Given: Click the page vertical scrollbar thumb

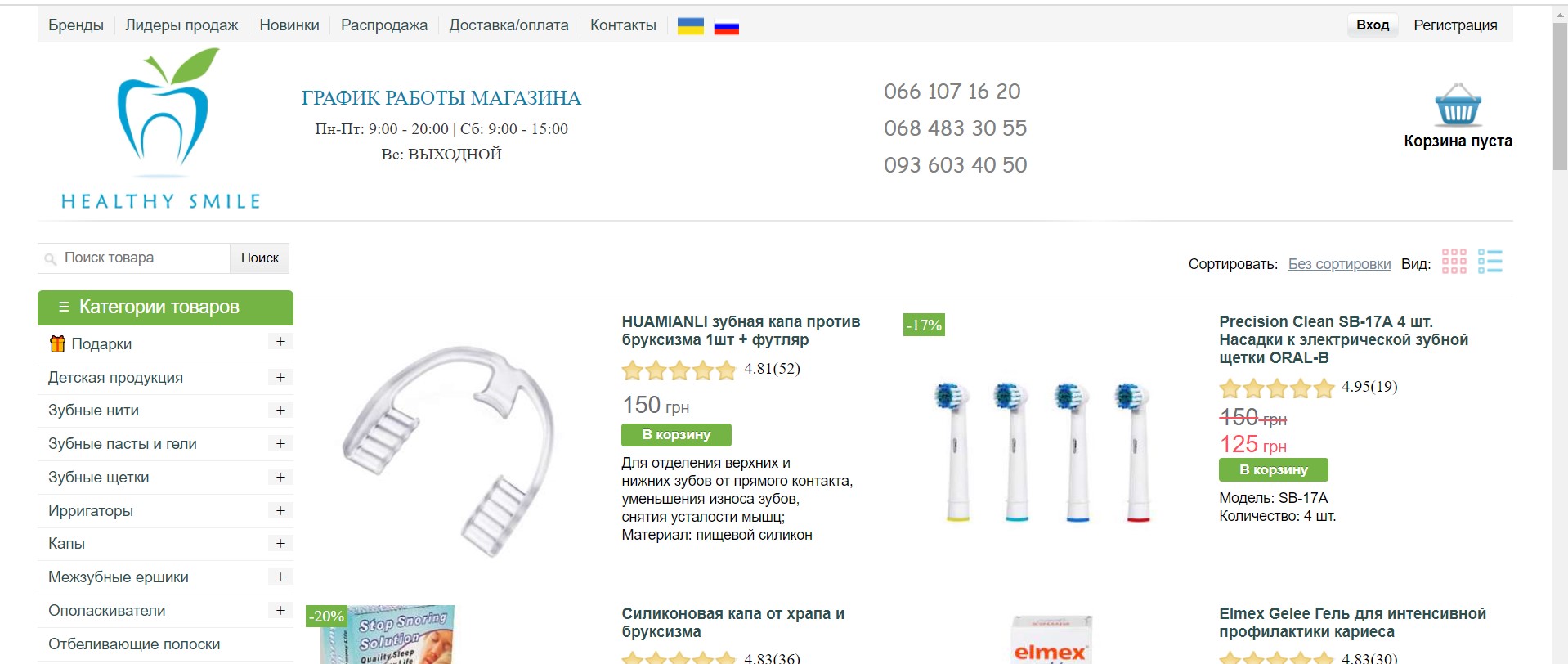Looking at the screenshot, I should [x=1560, y=96].
